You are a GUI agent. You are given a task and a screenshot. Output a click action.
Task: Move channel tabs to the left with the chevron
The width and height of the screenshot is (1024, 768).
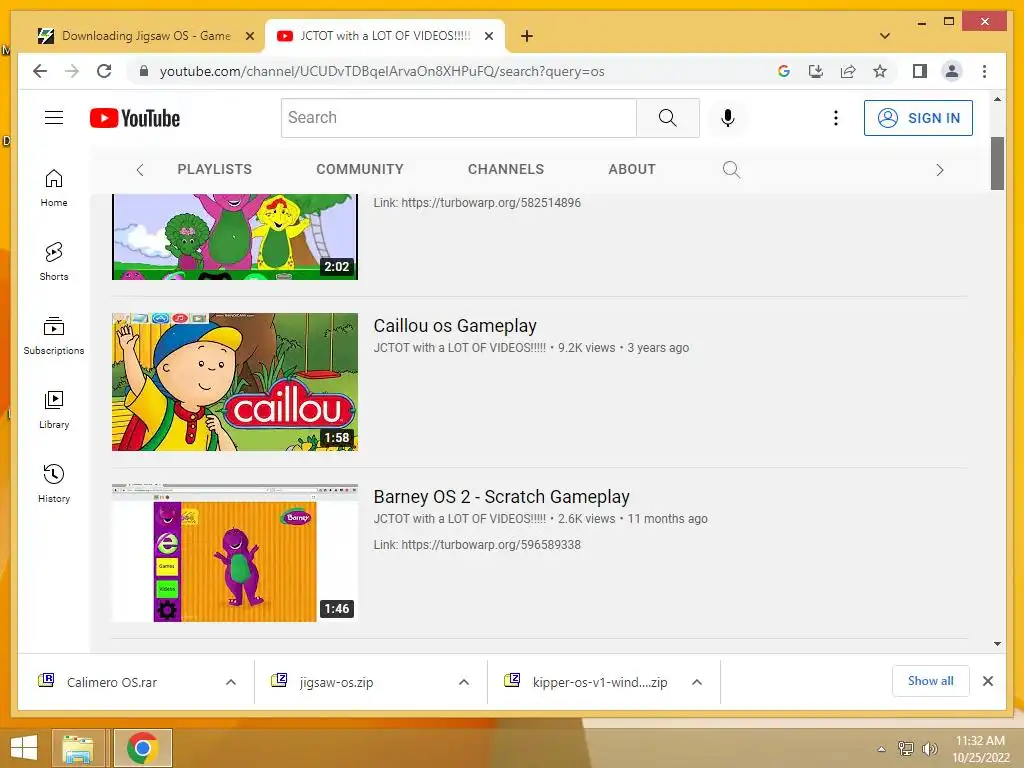(x=140, y=170)
